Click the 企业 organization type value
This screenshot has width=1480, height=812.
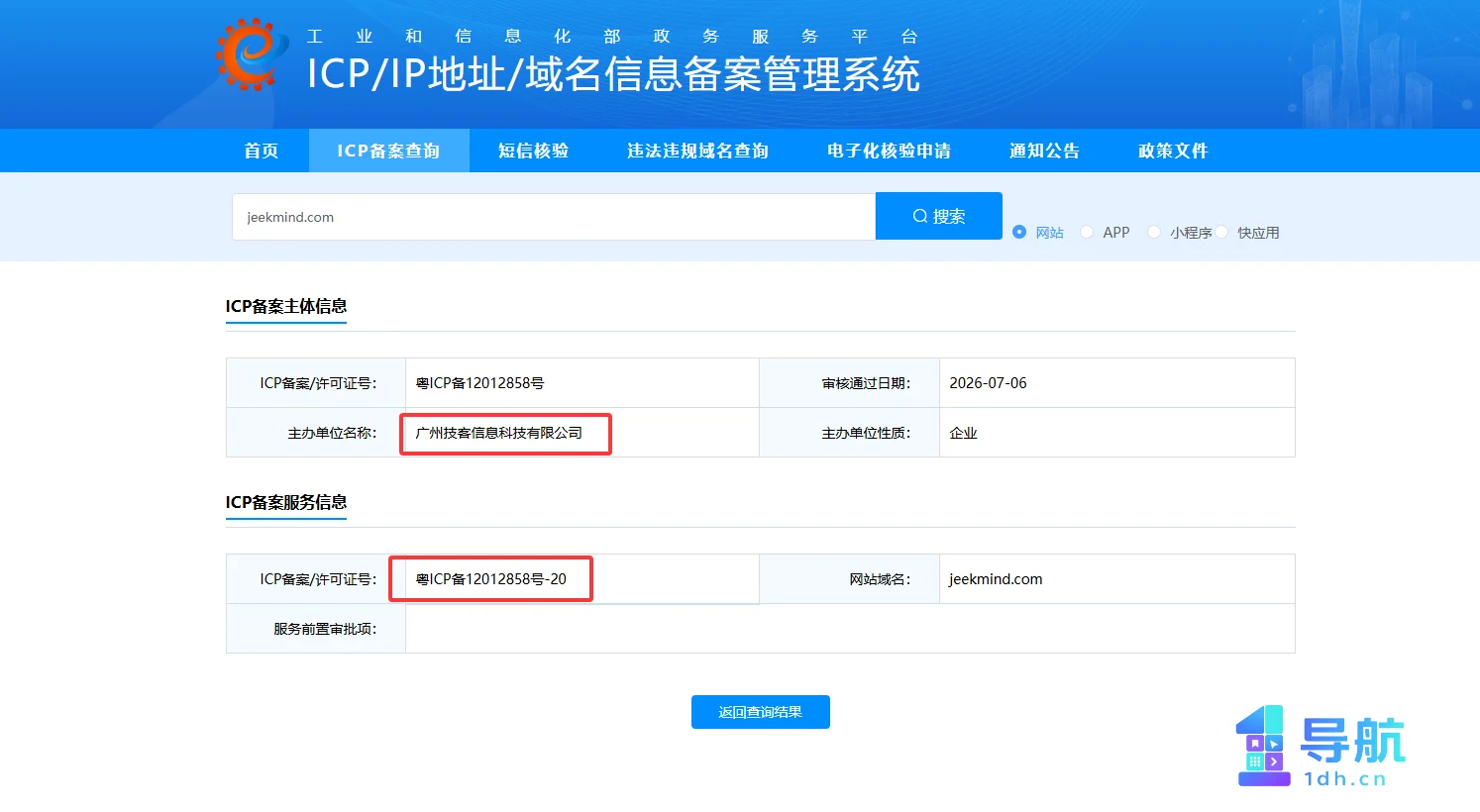963,433
